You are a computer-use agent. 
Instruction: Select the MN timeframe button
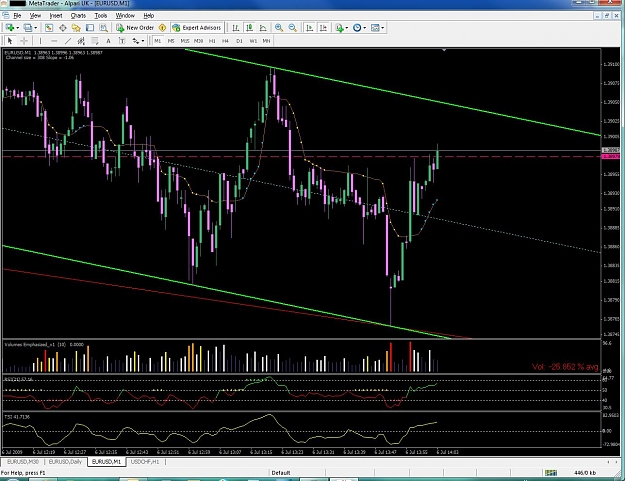coord(267,41)
